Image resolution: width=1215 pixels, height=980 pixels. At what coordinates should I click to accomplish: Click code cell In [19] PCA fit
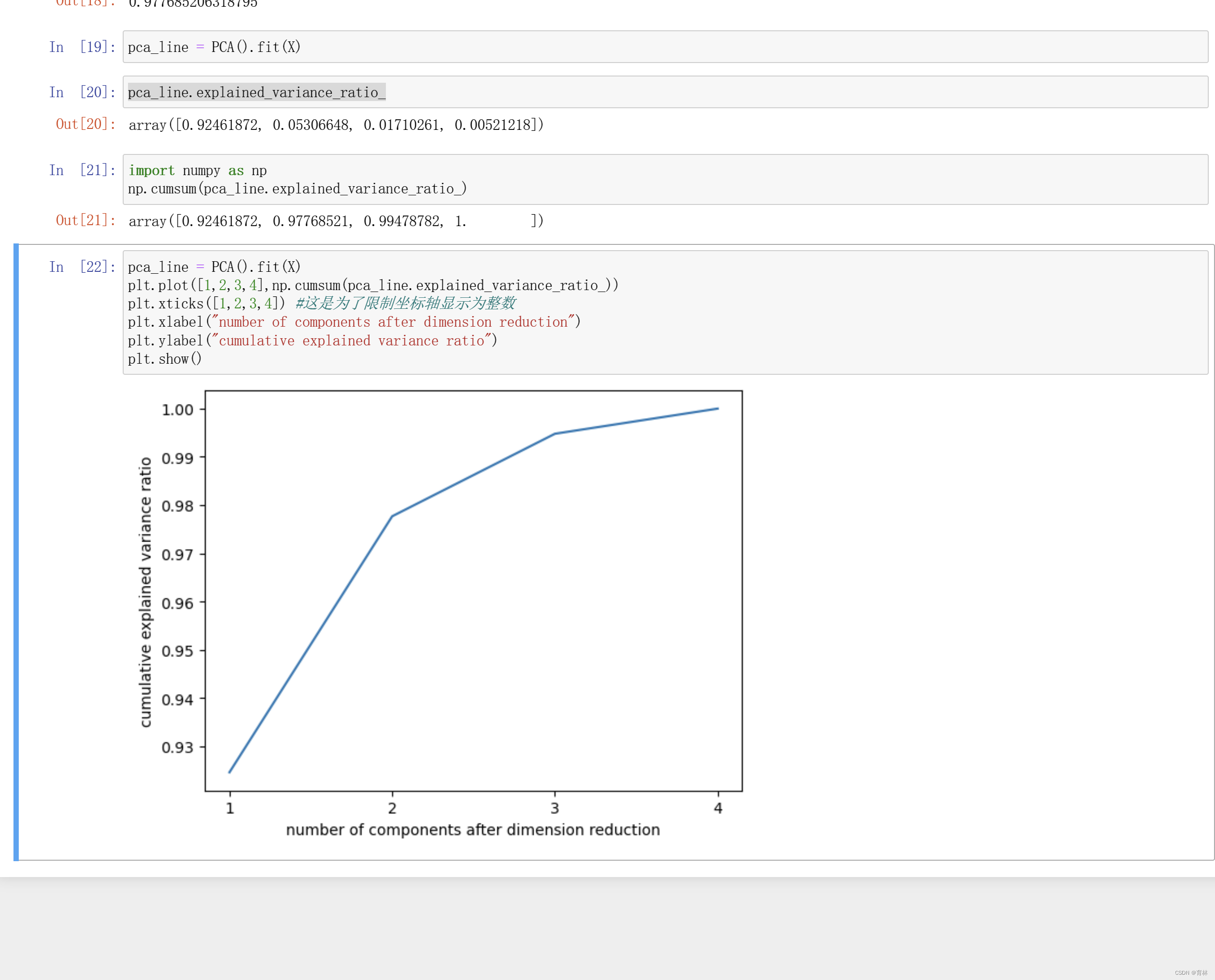click(x=665, y=47)
